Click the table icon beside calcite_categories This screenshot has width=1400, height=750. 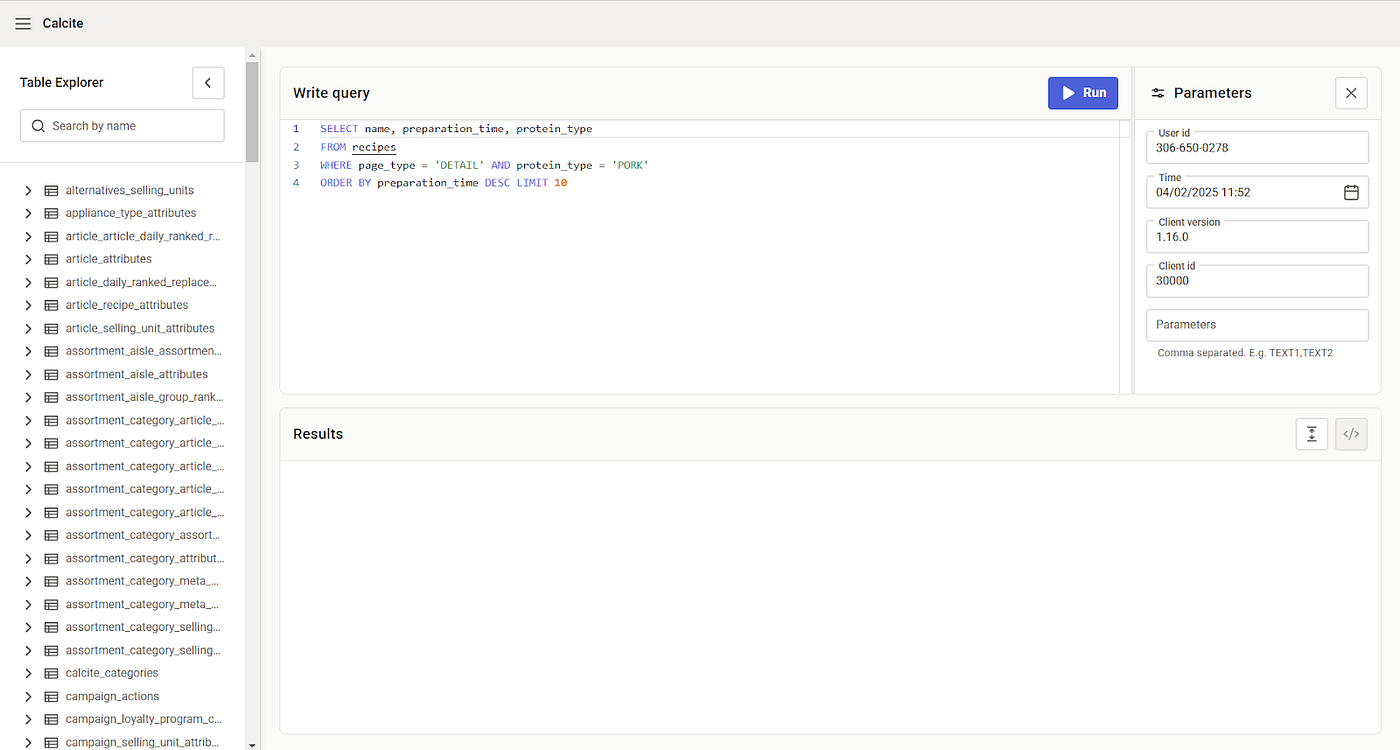pyautogui.click(x=51, y=674)
